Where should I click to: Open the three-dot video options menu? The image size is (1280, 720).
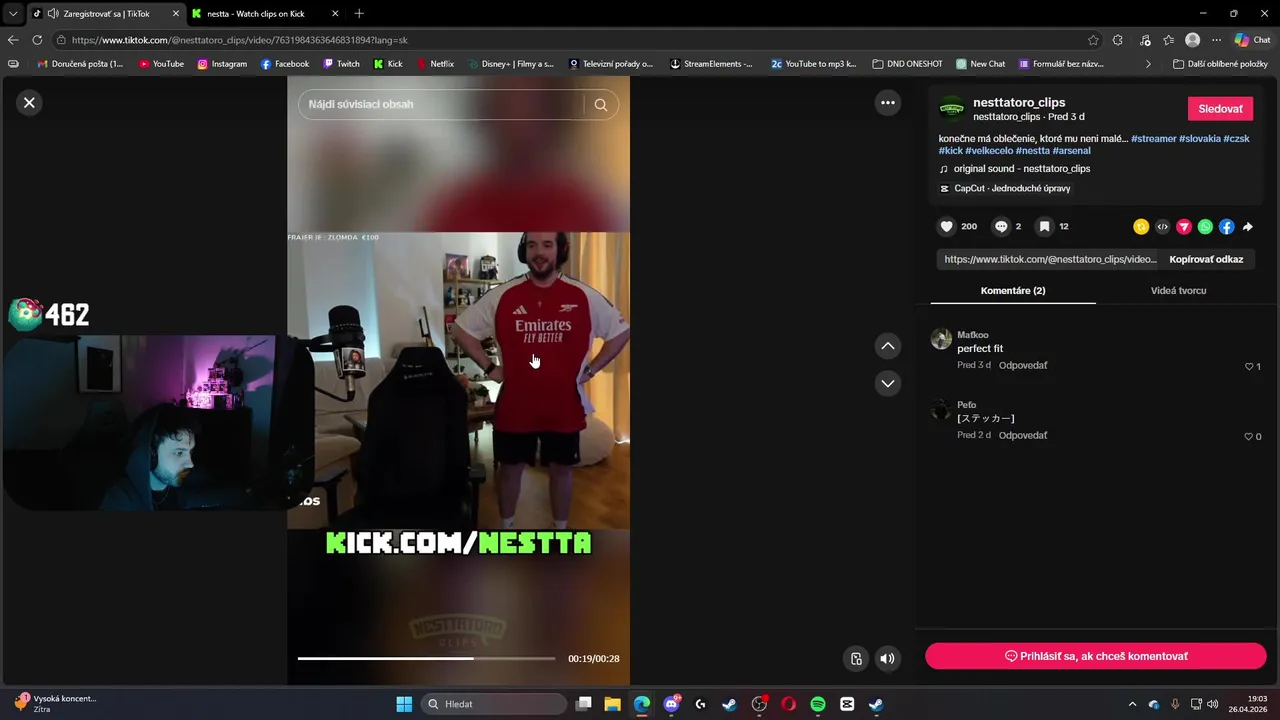pos(887,102)
